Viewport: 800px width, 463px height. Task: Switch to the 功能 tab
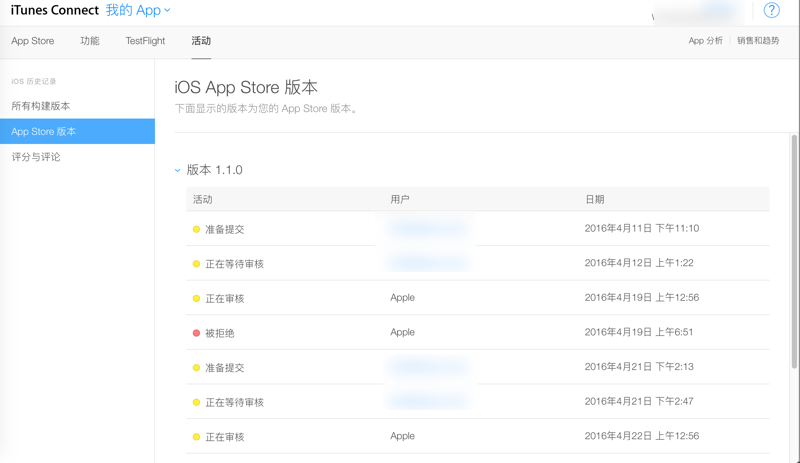click(x=90, y=41)
